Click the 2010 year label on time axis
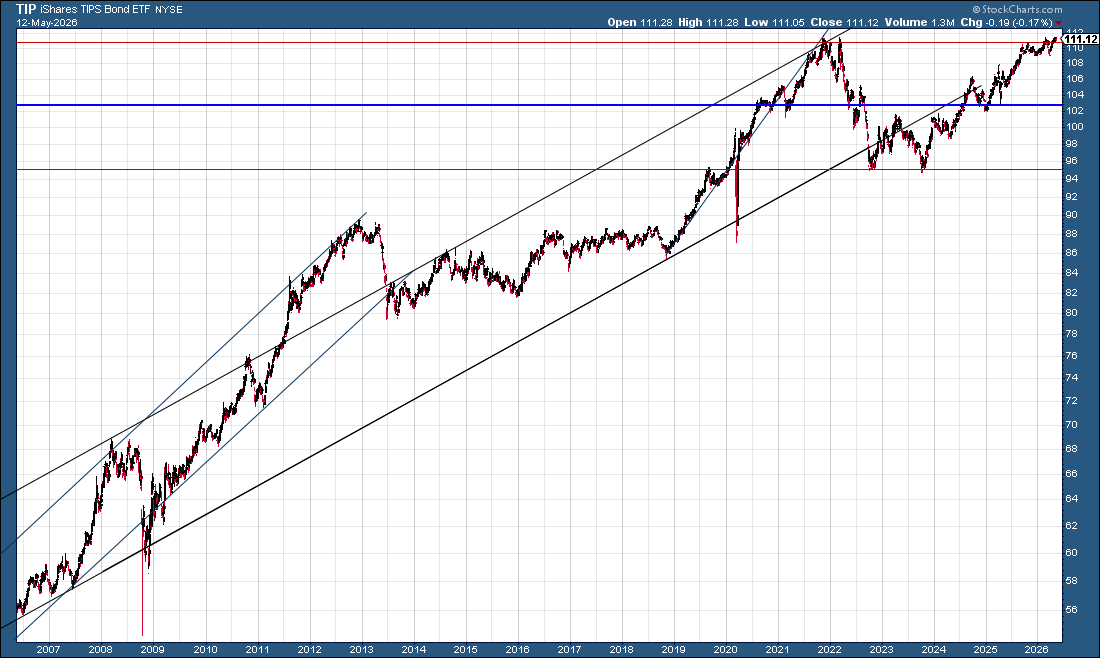This screenshot has width=1100, height=658. pos(205,650)
